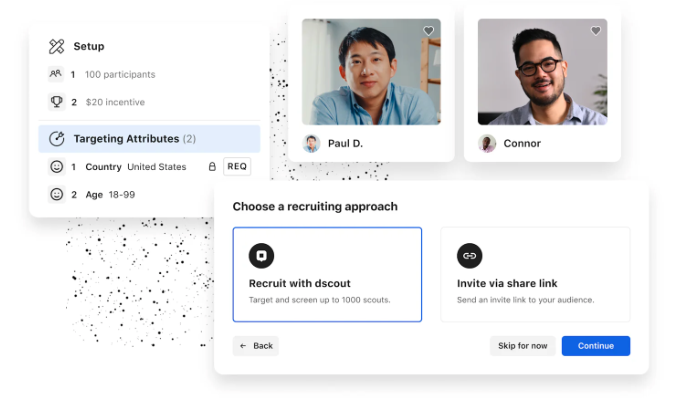Viewport: 675px width, 400px height.
Task: Click Paul D.'s small avatar
Action: point(311,143)
